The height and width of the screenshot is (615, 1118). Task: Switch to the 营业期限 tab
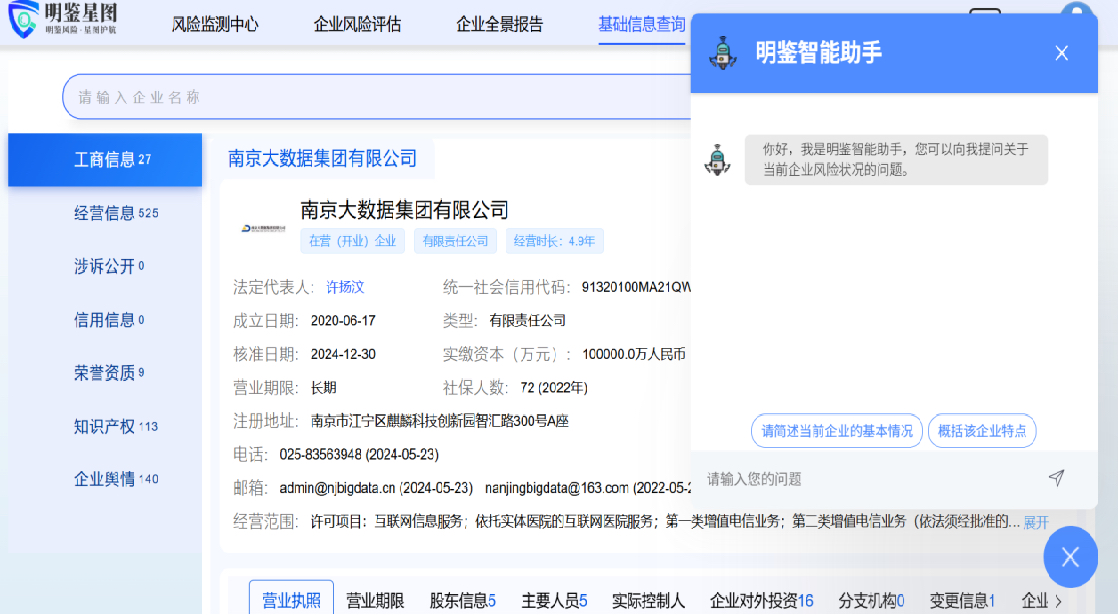tap(375, 601)
